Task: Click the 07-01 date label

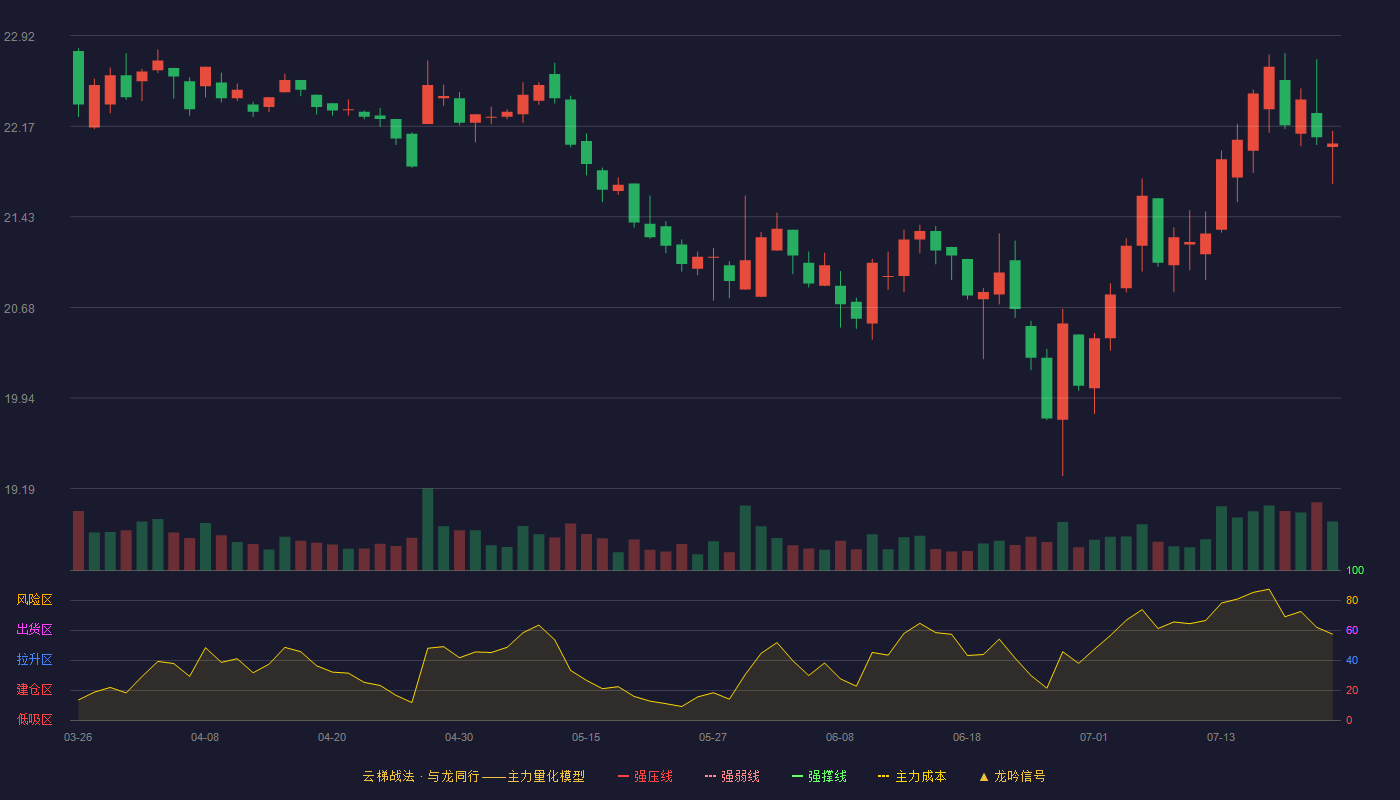Action: [x=1094, y=737]
